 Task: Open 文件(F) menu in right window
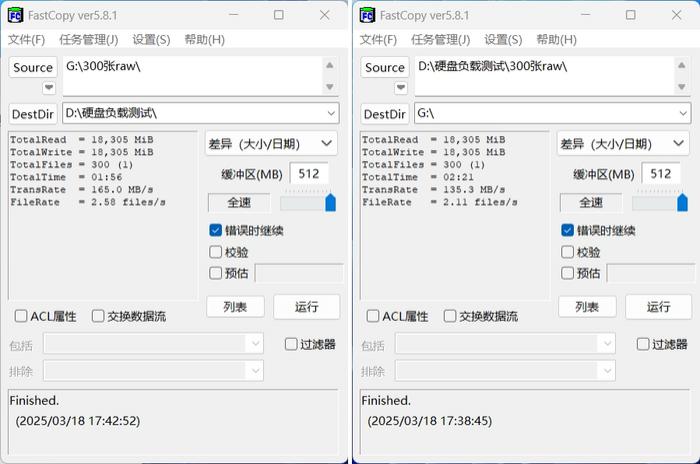[x=378, y=40]
